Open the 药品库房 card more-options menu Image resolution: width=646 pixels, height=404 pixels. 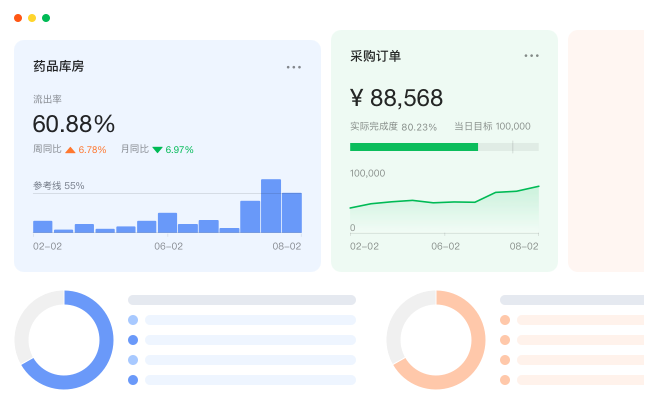[294, 67]
